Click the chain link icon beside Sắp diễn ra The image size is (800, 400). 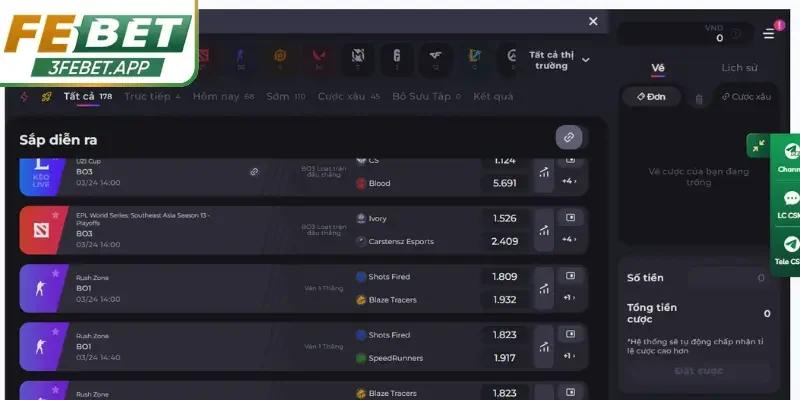click(x=569, y=137)
